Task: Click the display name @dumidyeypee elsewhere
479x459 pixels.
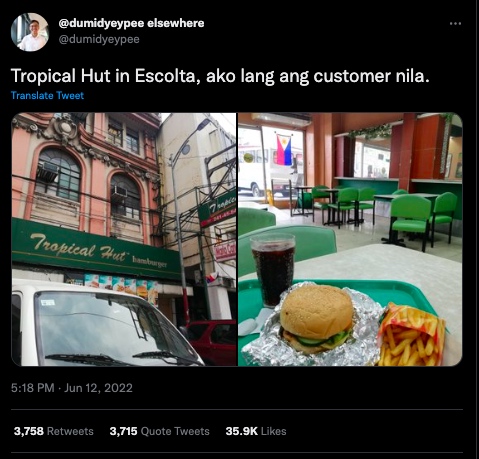Action: pyautogui.click(x=131, y=23)
